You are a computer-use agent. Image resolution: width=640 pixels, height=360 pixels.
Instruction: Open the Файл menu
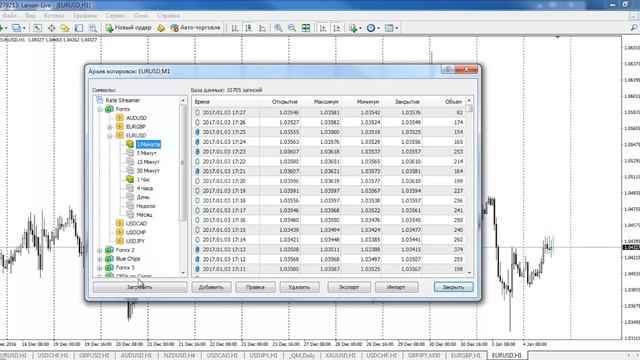pyautogui.click(x=9, y=16)
